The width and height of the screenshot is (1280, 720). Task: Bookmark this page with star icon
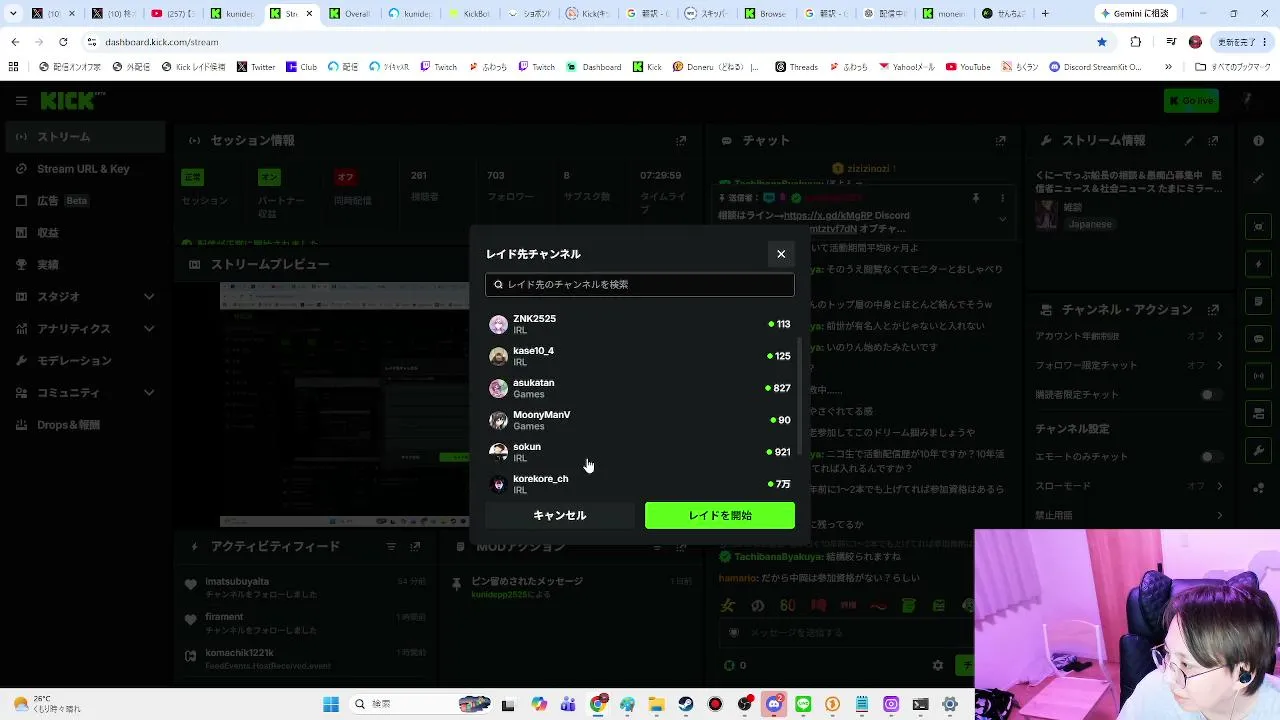tap(1102, 42)
